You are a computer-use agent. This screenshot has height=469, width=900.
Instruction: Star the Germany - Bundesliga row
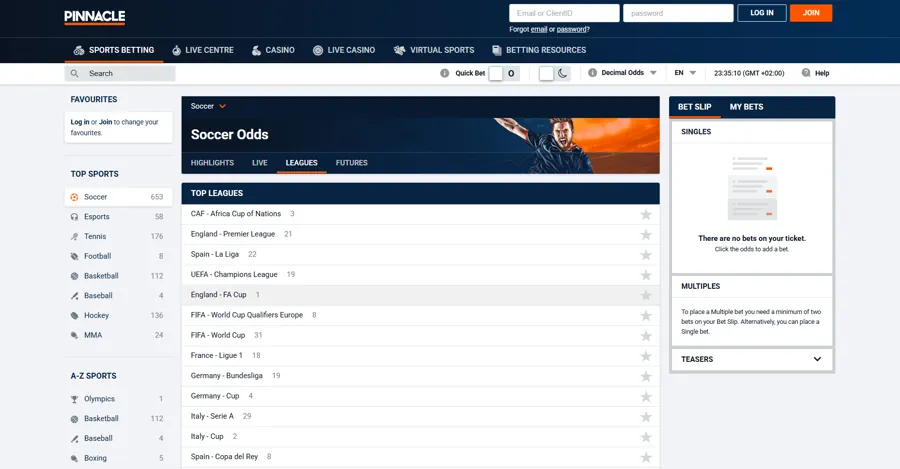click(x=646, y=376)
